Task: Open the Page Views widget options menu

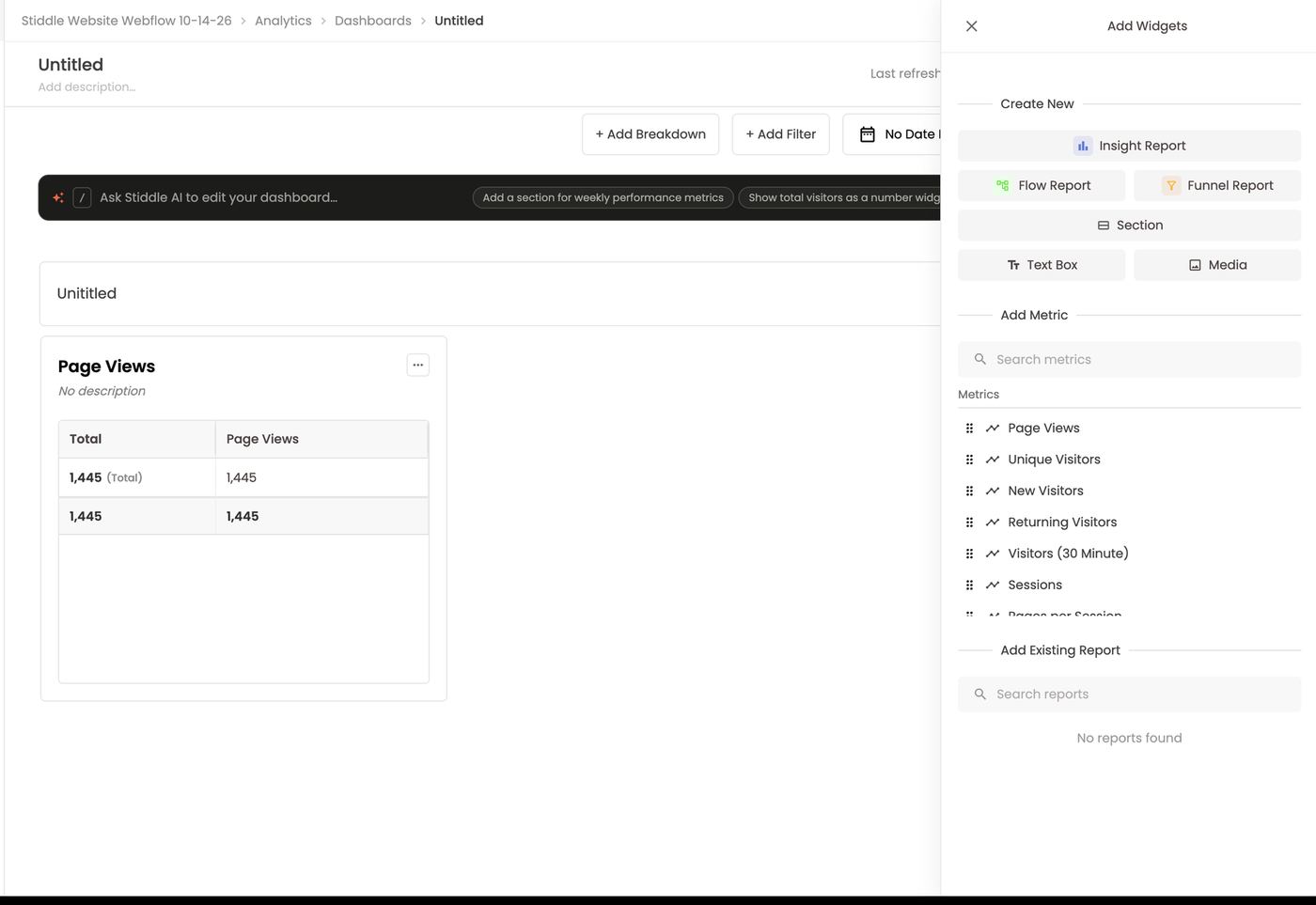Action: 418,365
